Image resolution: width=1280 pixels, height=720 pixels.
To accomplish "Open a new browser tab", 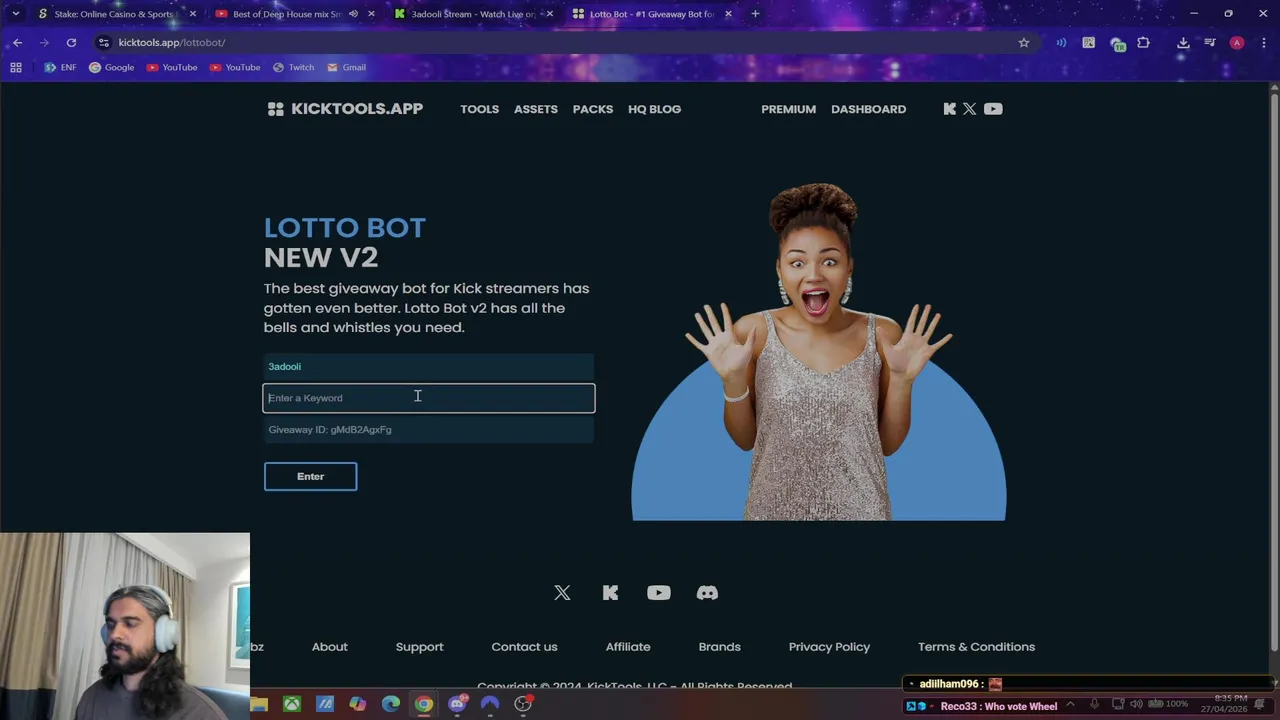I will click(x=755, y=14).
